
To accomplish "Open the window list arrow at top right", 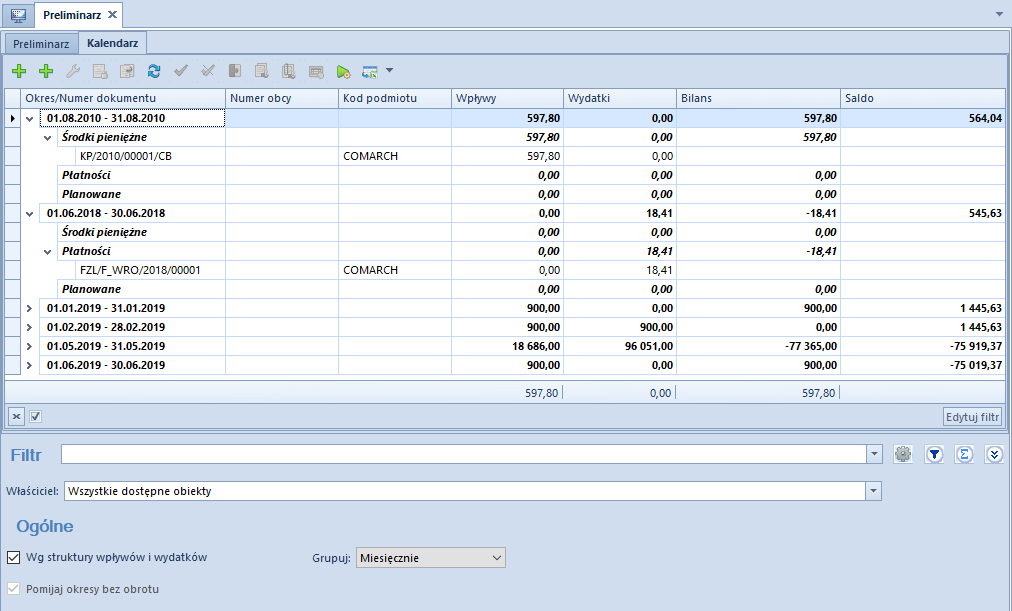I will (x=999, y=14).
